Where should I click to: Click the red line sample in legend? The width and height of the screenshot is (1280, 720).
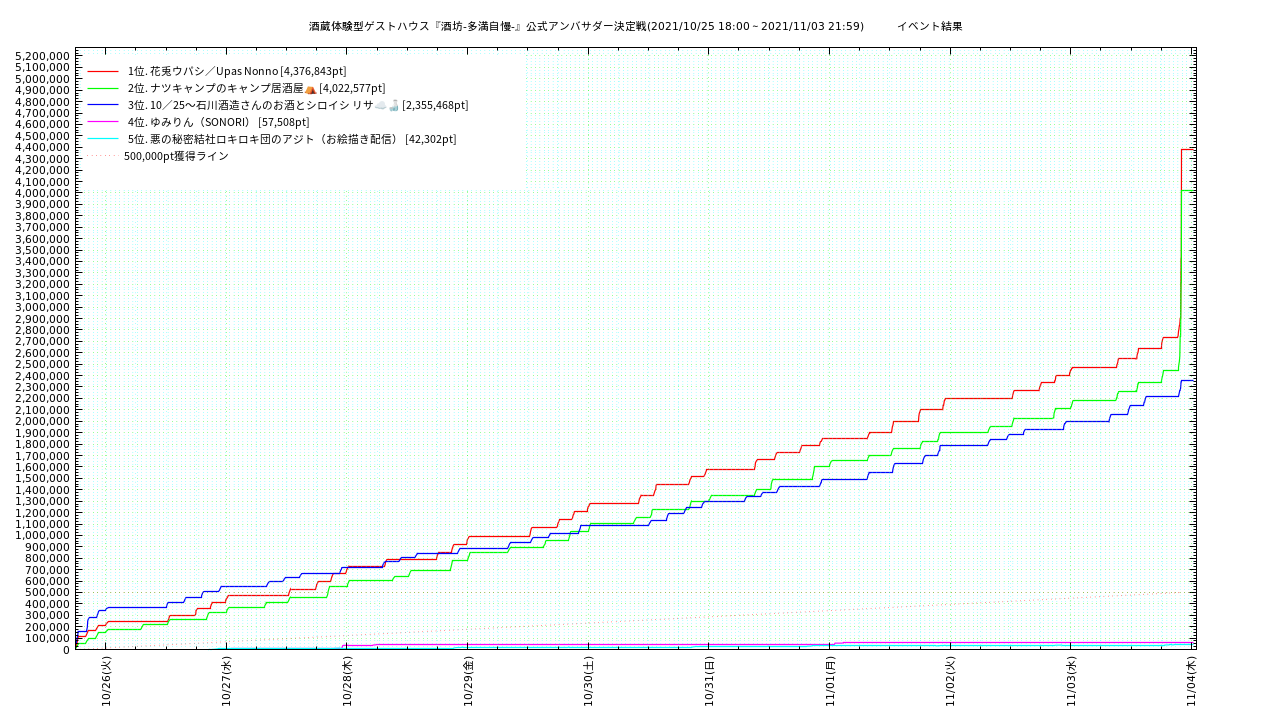(x=103, y=72)
